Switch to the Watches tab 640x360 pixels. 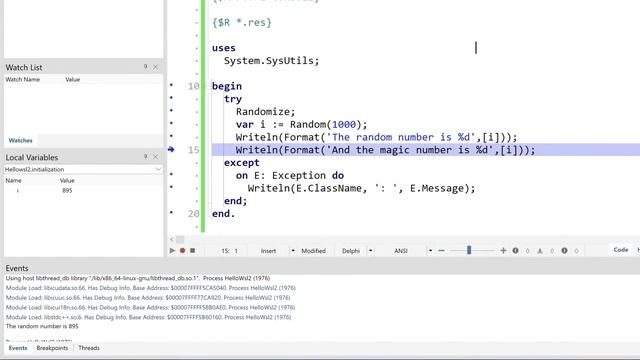click(20, 140)
